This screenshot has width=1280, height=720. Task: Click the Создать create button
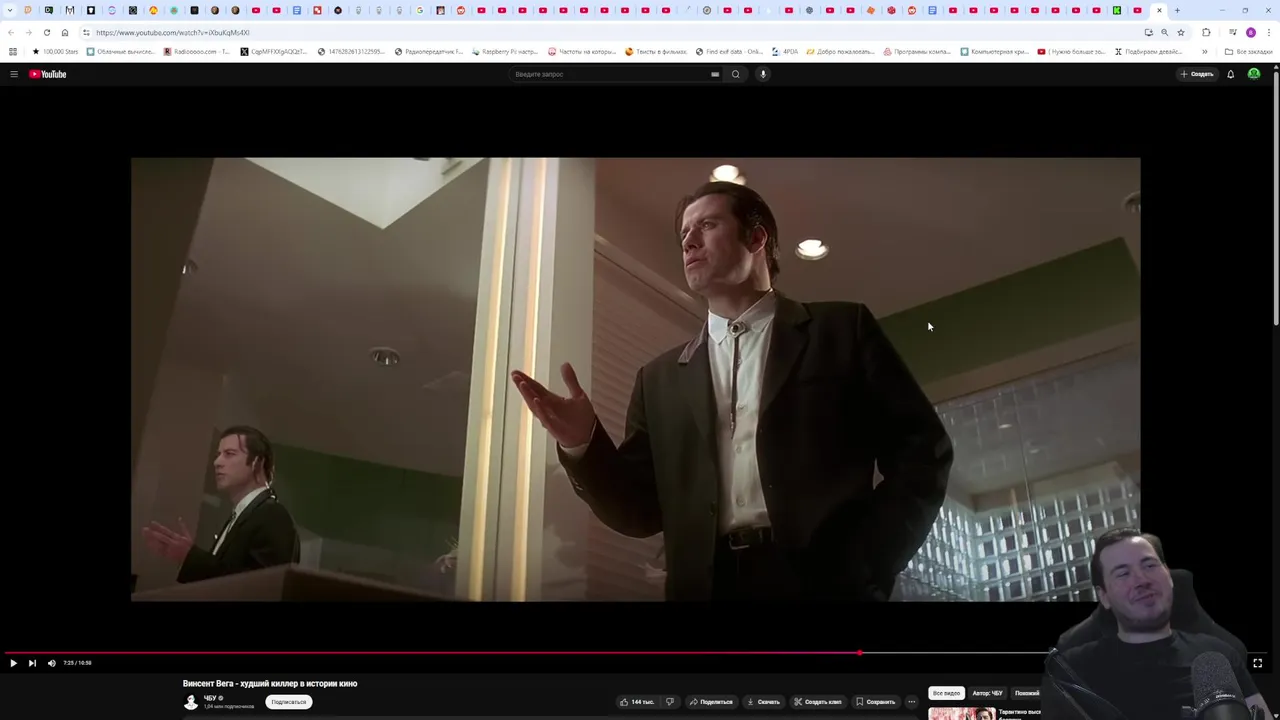[x=1196, y=74]
